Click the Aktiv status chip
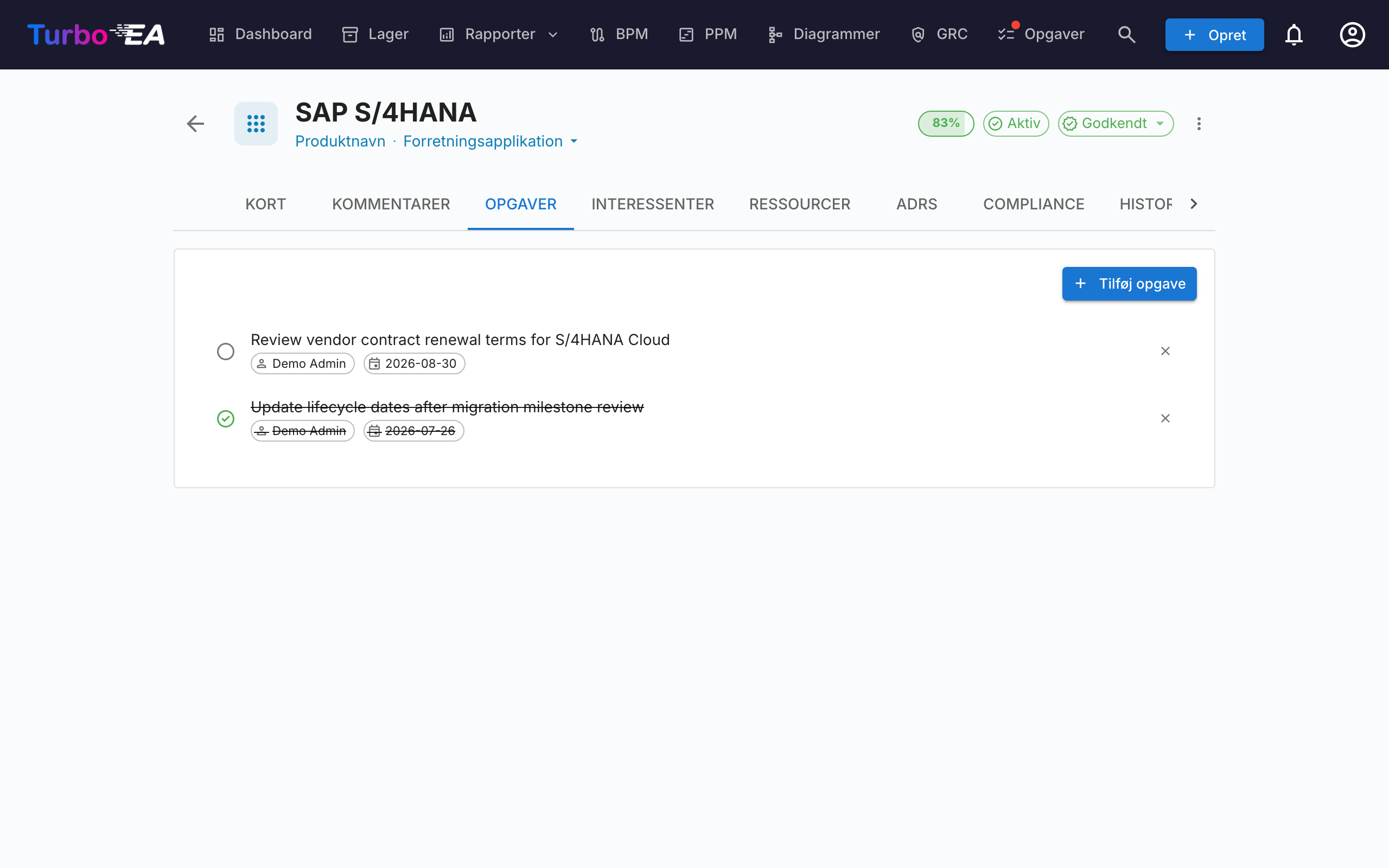1389x868 pixels. 1016,124
